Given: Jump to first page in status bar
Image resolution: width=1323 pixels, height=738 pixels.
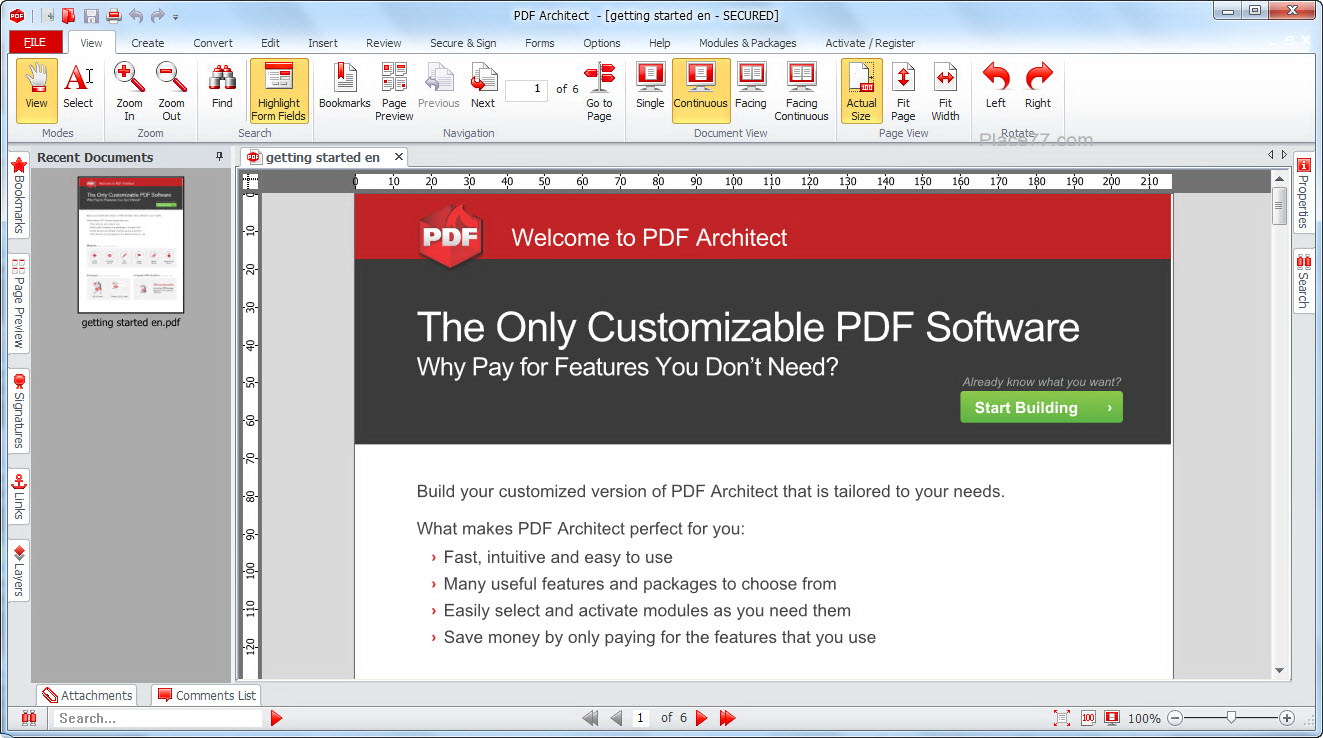Looking at the screenshot, I should pos(590,718).
